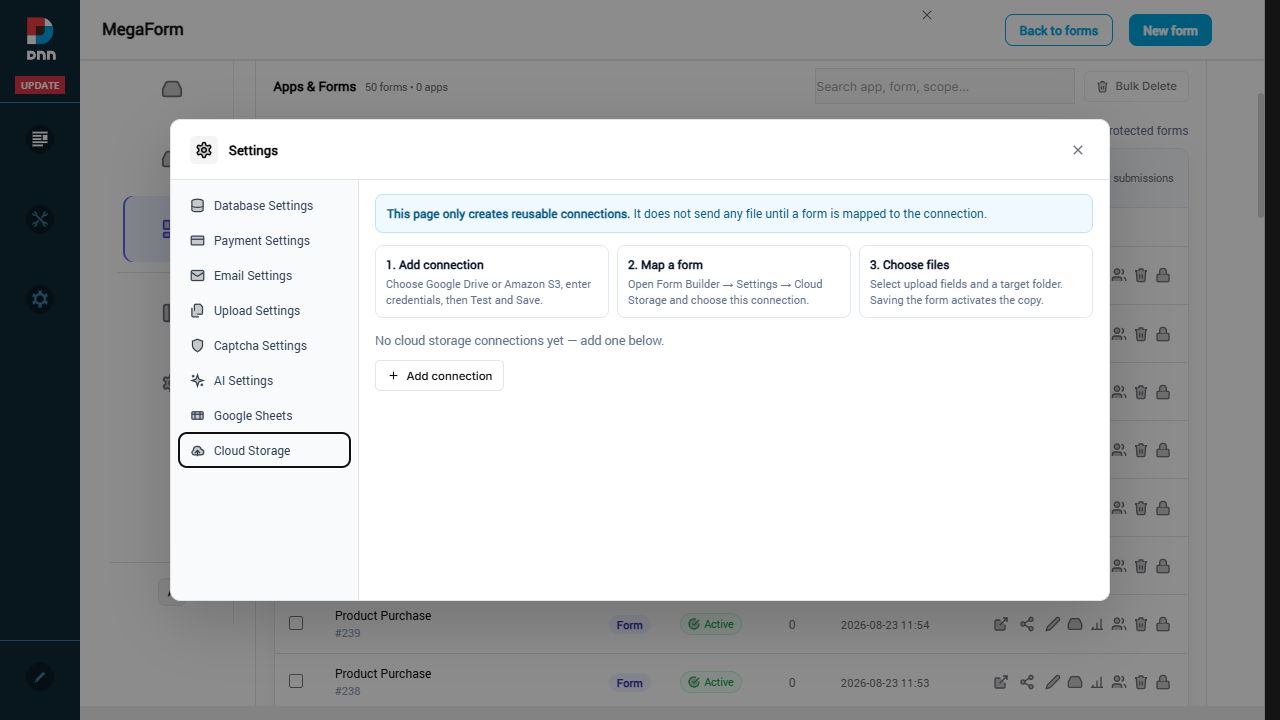Click the Bulk Delete button
The image size is (1280, 720).
tap(1136, 86)
